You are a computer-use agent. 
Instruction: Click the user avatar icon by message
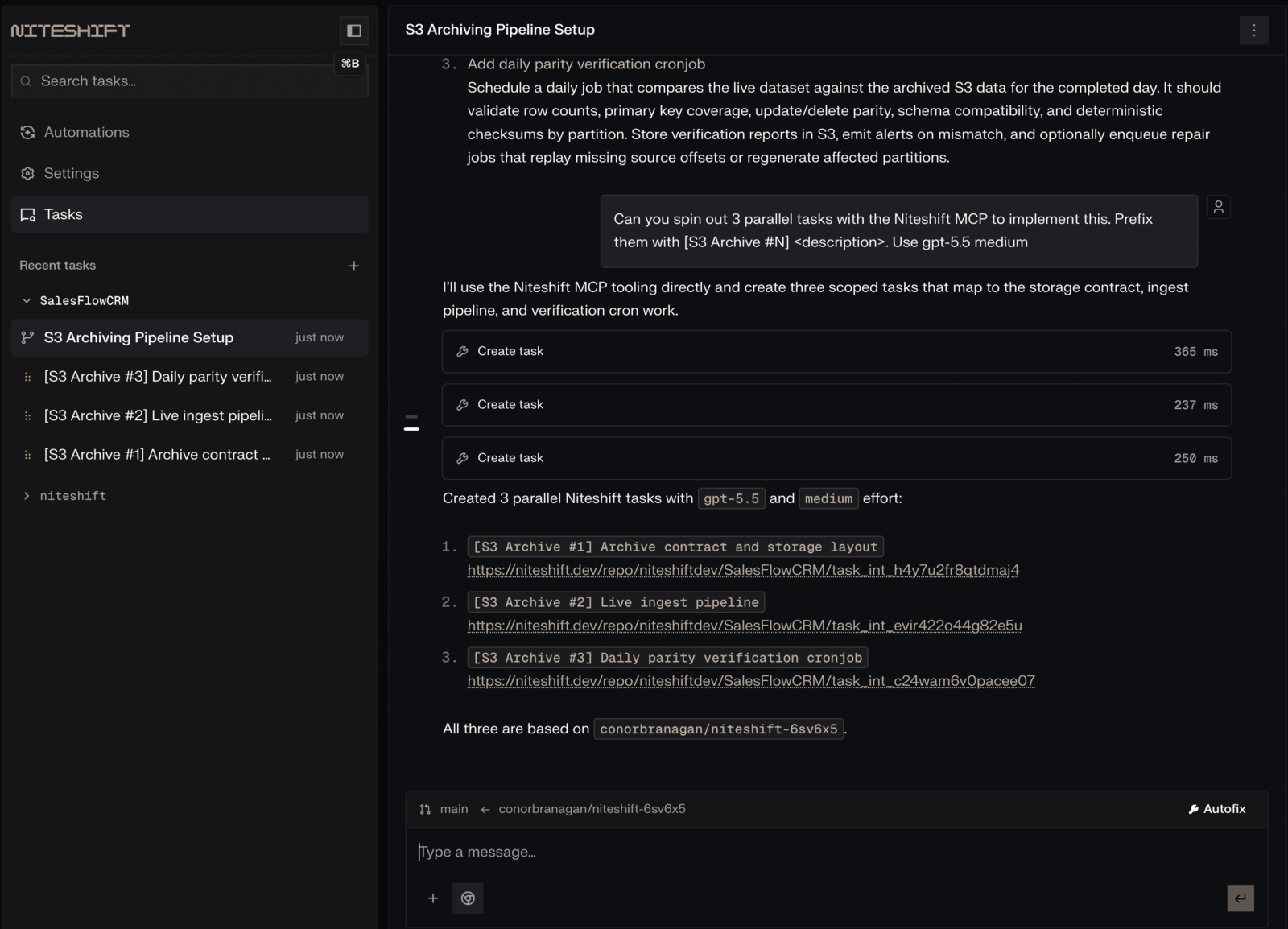coord(1219,207)
